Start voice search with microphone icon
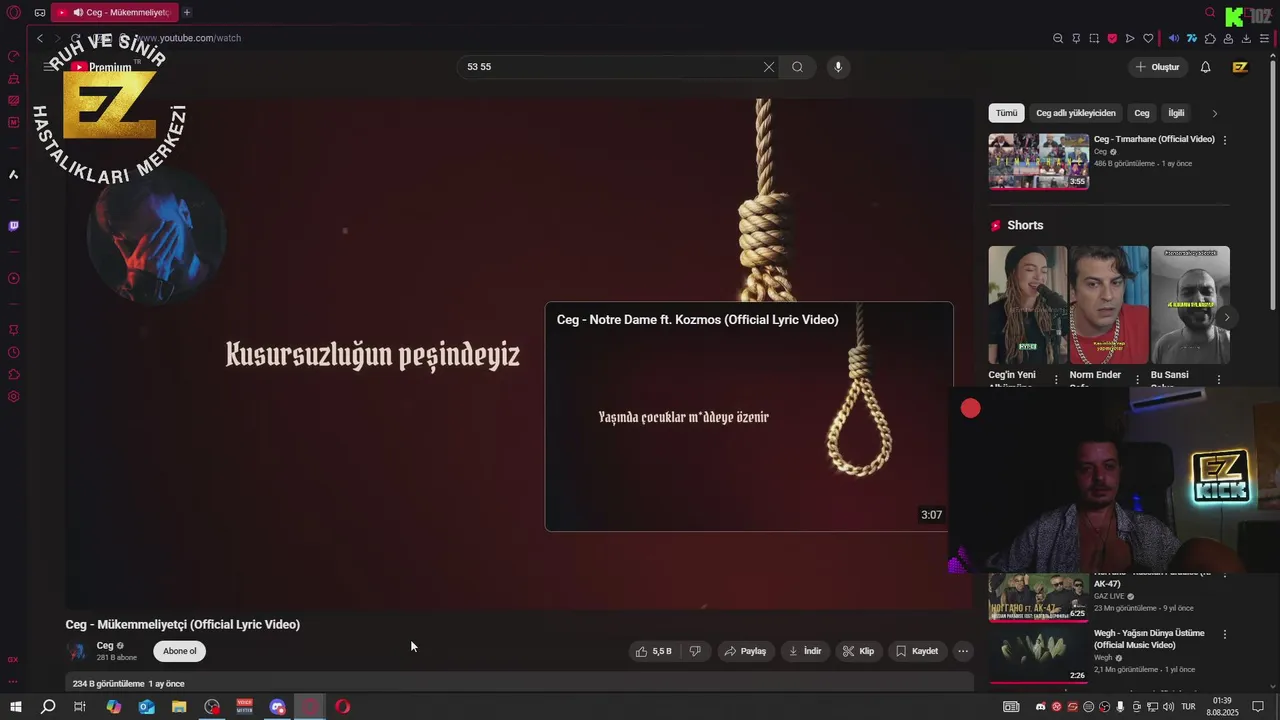Image resolution: width=1280 pixels, height=720 pixels. (x=838, y=67)
